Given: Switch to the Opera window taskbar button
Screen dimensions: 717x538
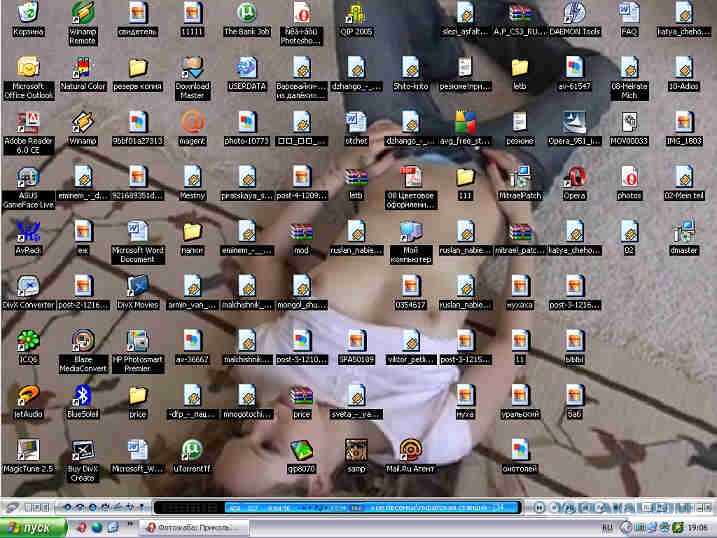Looking at the screenshot, I should click(194, 528).
